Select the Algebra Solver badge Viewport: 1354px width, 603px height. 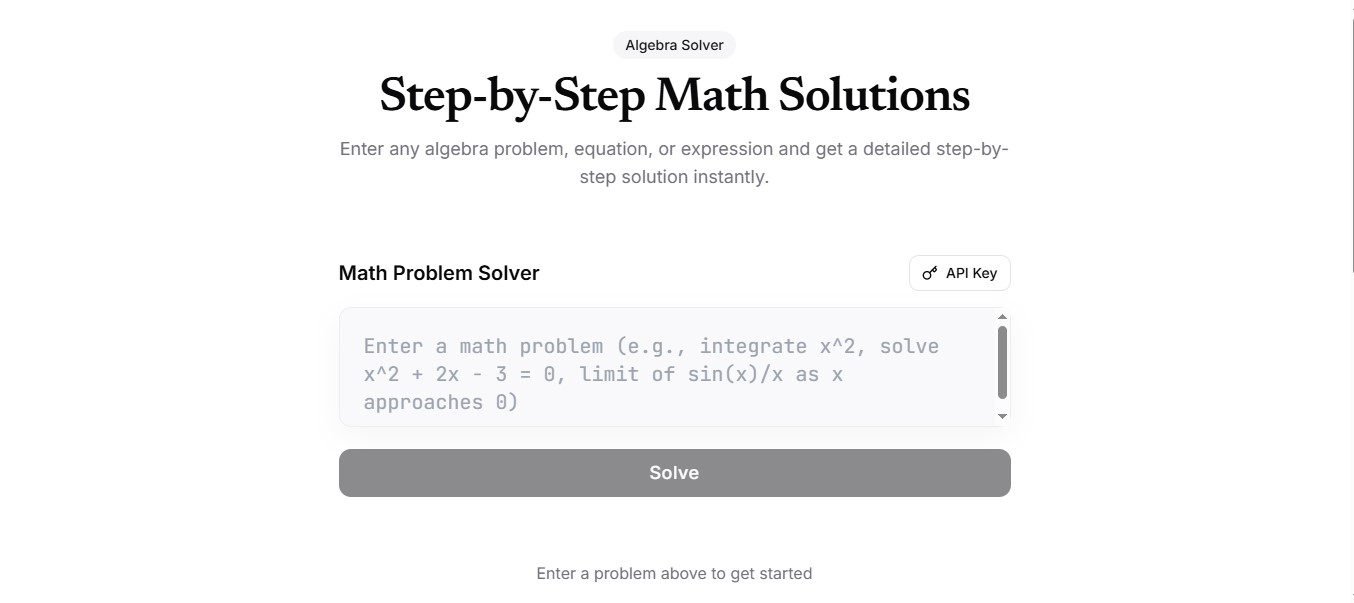[674, 45]
